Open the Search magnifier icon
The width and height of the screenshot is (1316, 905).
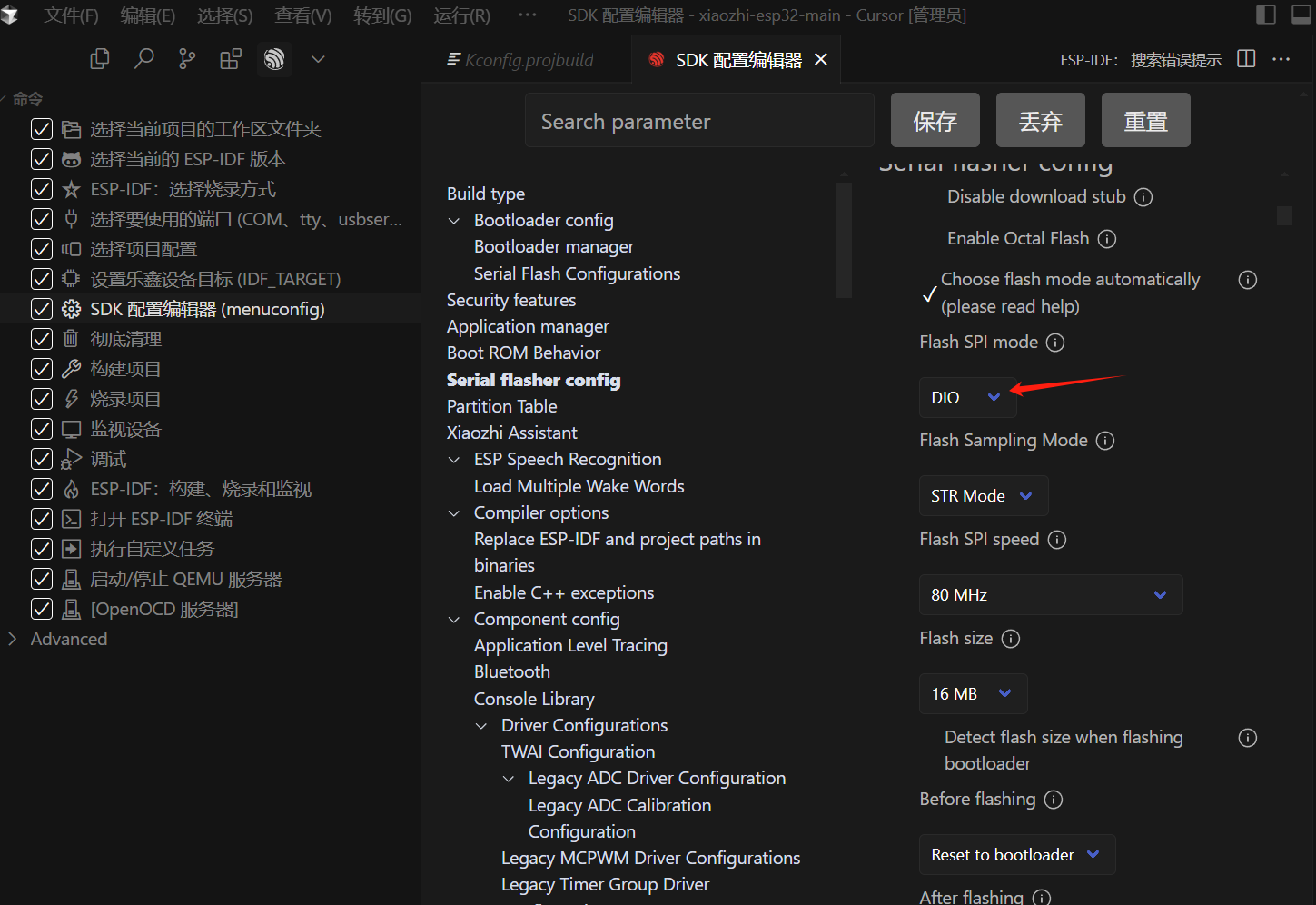pyautogui.click(x=143, y=59)
